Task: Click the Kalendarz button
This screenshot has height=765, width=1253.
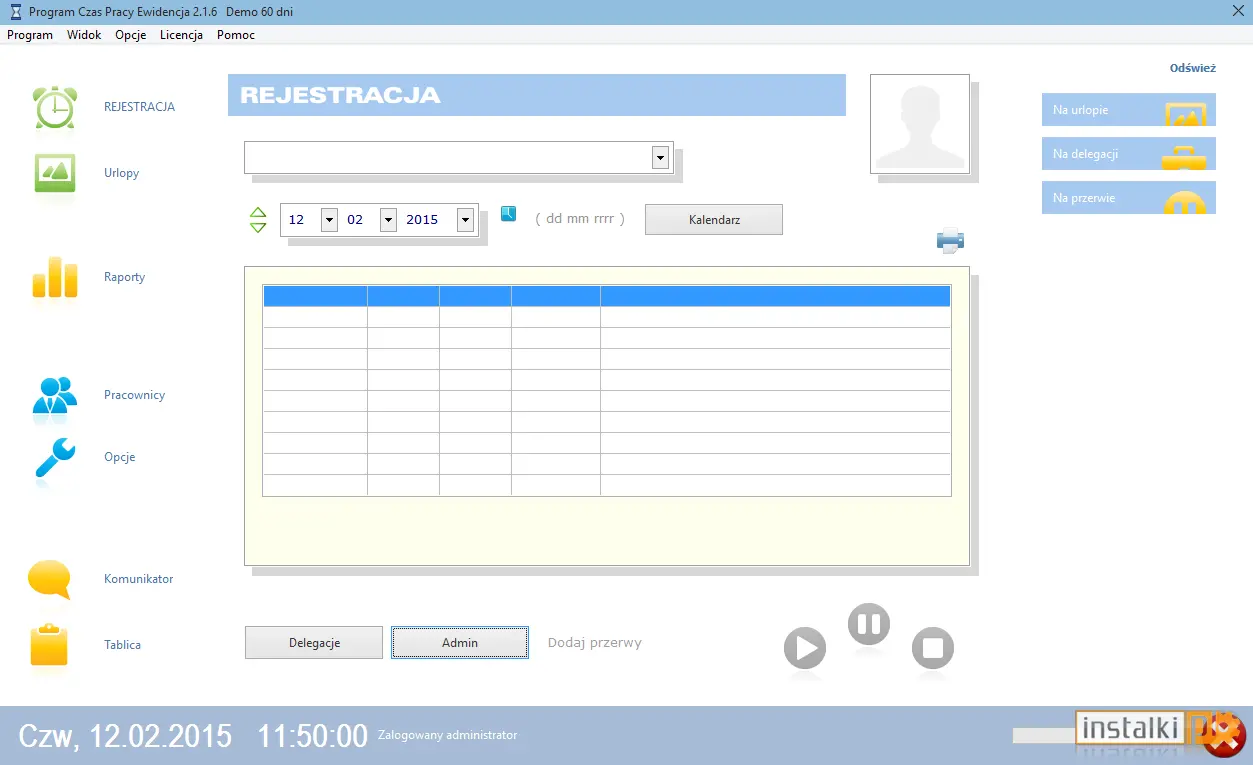Action: 714,220
